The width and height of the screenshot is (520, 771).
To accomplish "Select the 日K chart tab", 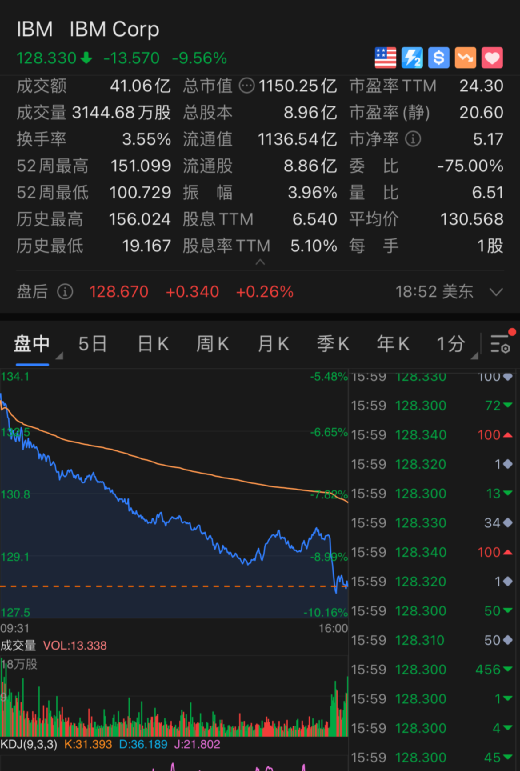I will pyautogui.click(x=153, y=344).
